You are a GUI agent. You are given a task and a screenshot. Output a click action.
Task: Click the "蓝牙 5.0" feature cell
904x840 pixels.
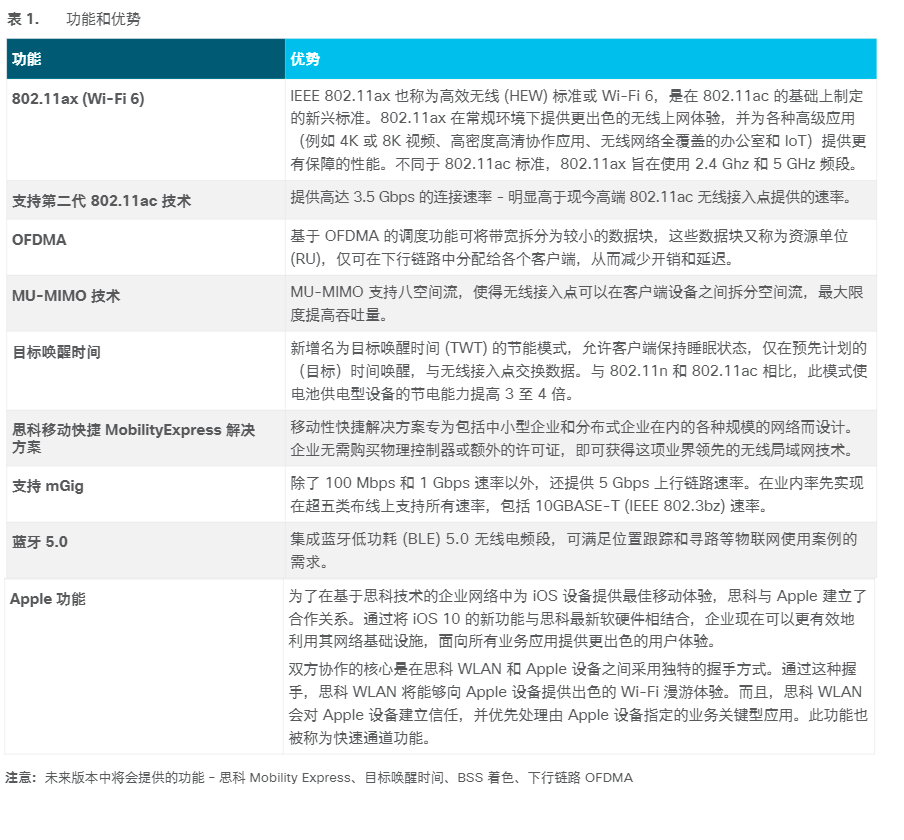pos(40,542)
